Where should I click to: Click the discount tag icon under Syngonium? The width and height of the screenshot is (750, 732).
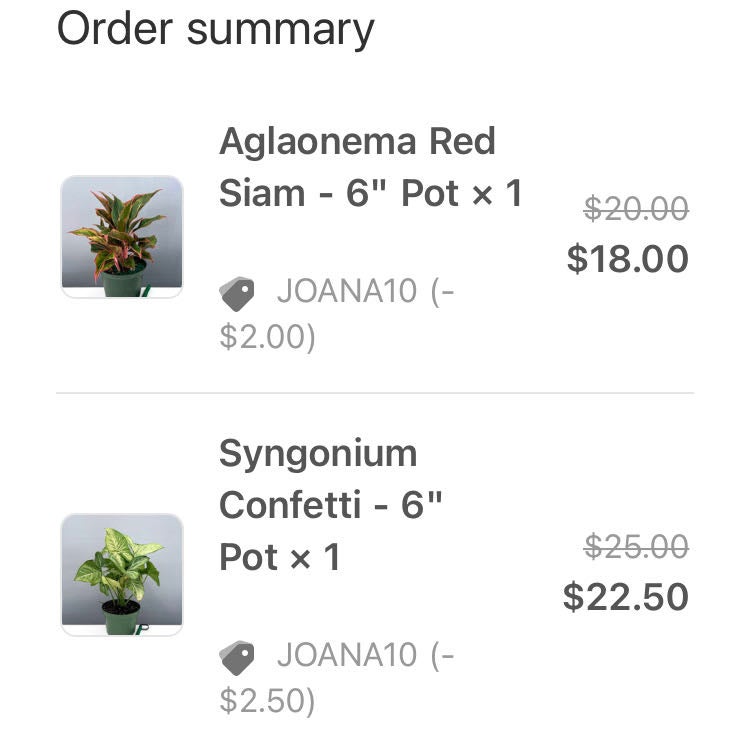coord(237,657)
